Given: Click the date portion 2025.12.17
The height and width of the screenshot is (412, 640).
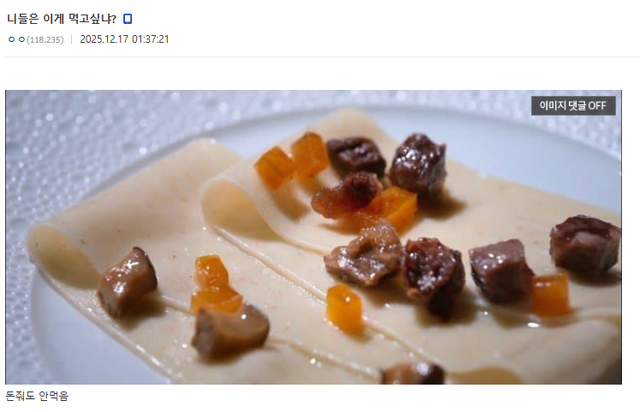Looking at the screenshot, I should pyautogui.click(x=104, y=39).
